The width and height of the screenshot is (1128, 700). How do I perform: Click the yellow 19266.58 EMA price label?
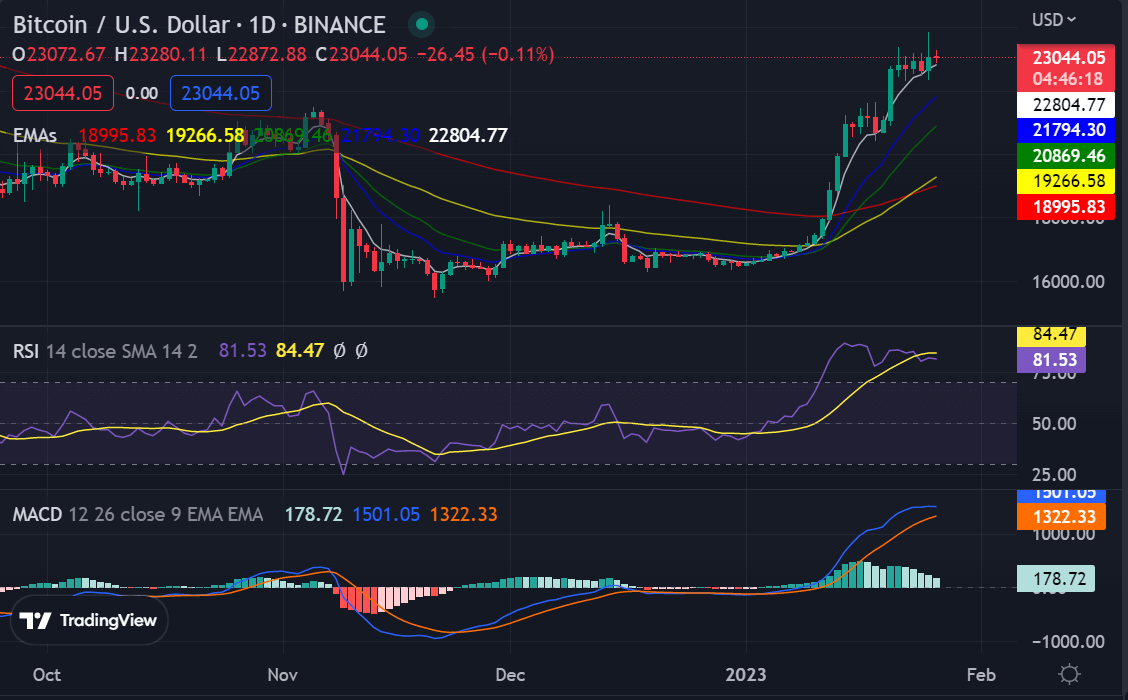click(1066, 181)
